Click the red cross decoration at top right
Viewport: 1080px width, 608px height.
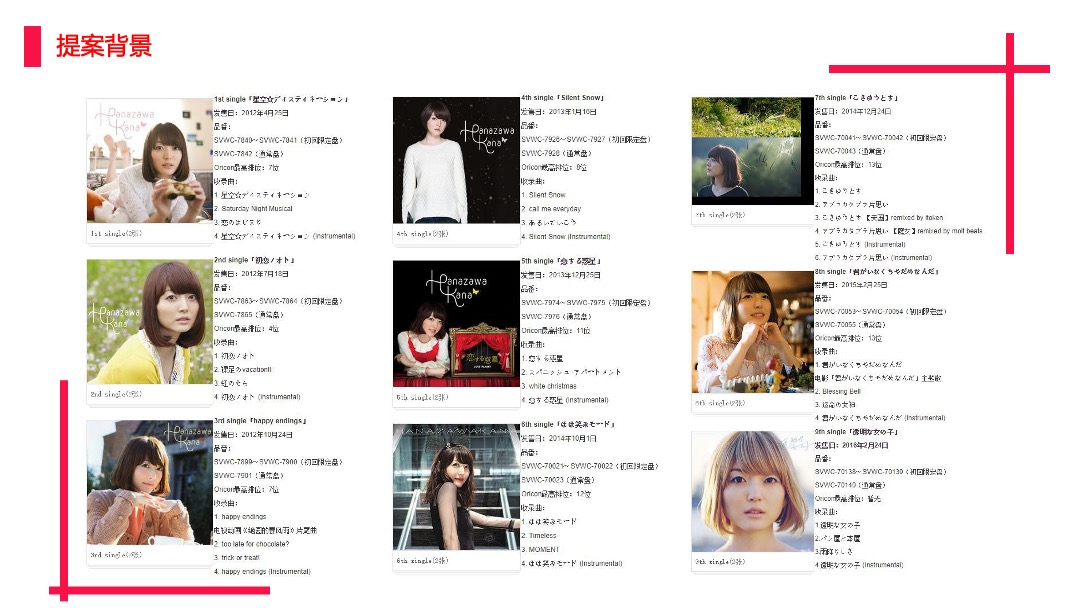point(1009,69)
